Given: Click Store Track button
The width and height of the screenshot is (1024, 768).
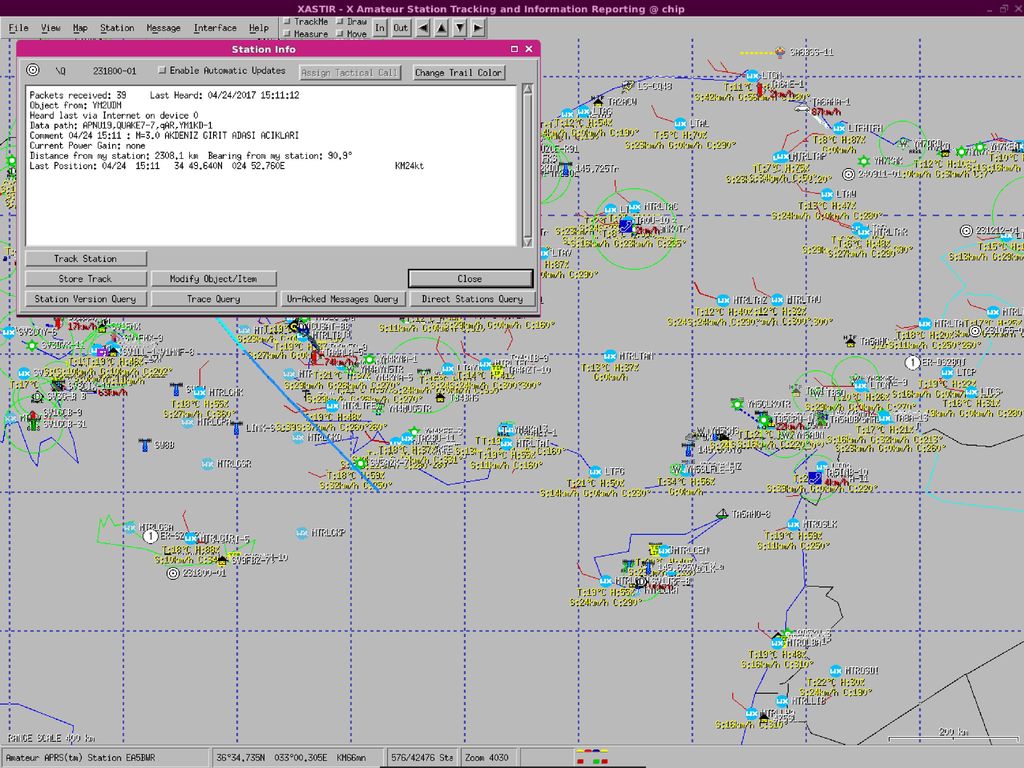Looking at the screenshot, I should click(x=86, y=279).
